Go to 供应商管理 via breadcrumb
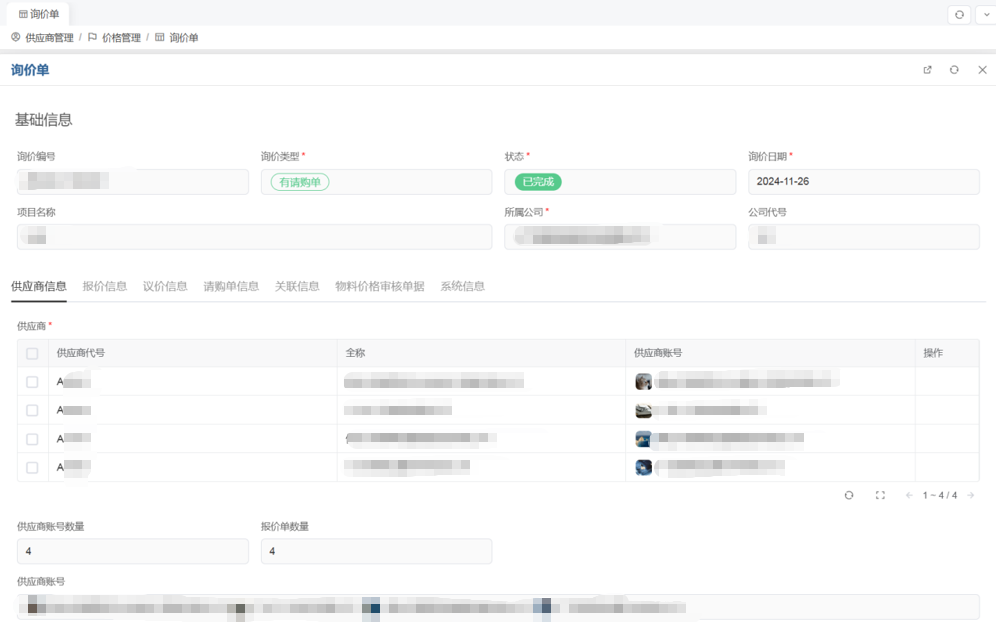The height and width of the screenshot is (628, 996). (x=49, y=38)
